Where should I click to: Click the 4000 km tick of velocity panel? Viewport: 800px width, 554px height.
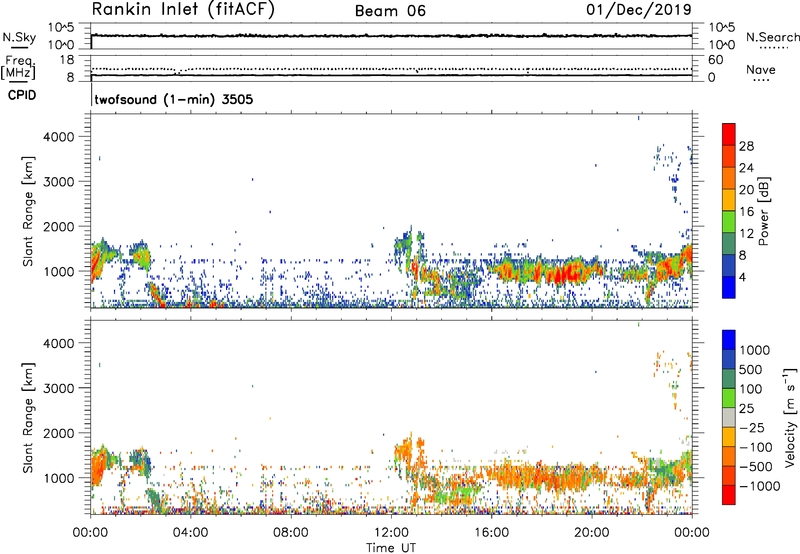point(59,343)
